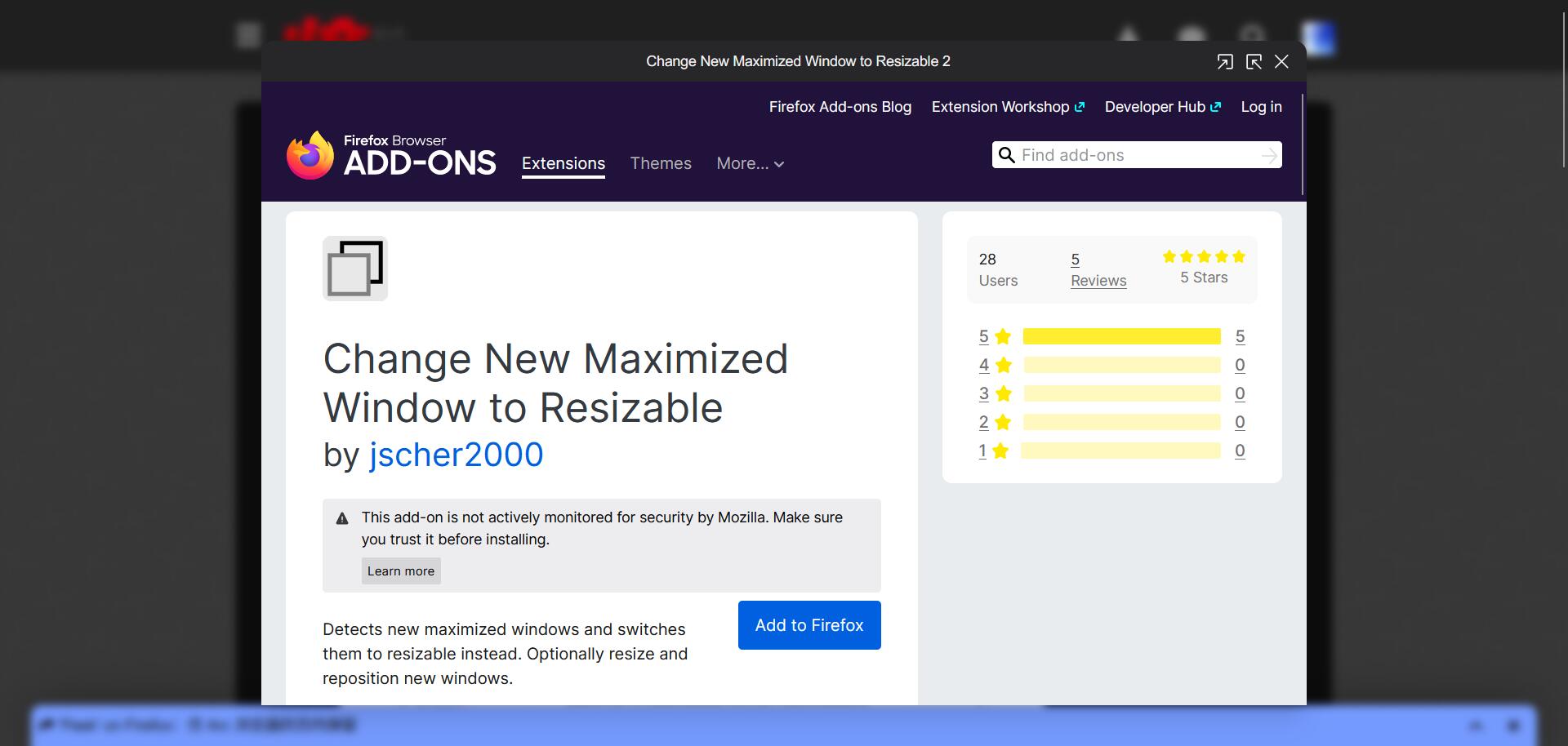This screenshot has height=746, width=1568.
Task: Open the 5 Reviews link
Action: point(1098,270)
